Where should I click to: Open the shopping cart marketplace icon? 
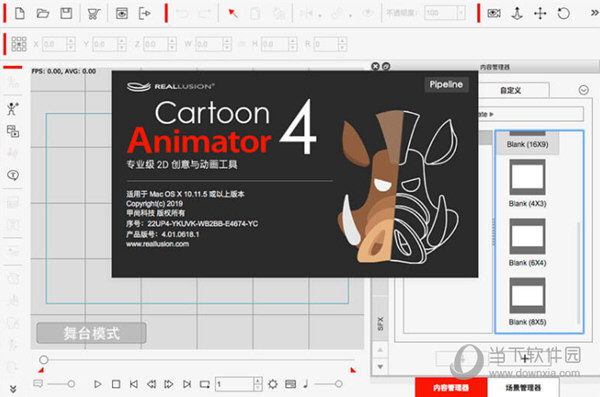click(94, 14)
